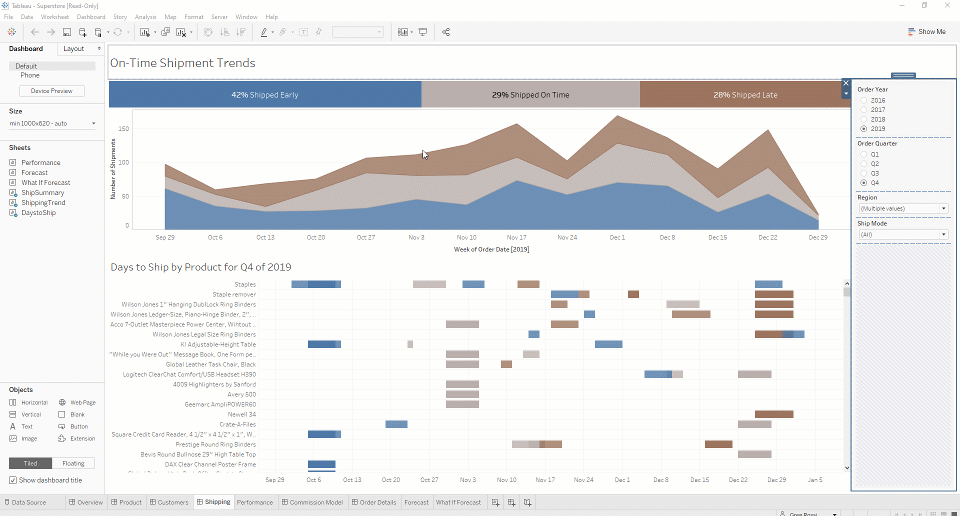Click the blue Shipped Early color bar

(x=265, y=95)
